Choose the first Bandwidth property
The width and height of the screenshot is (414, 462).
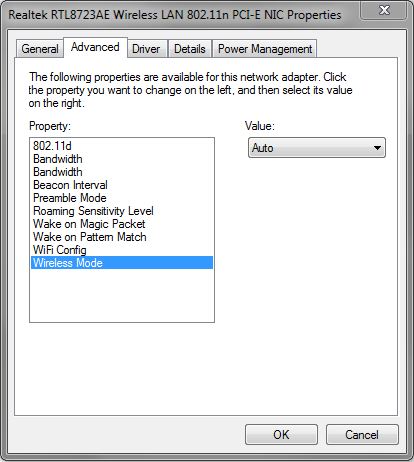tap(122, 159)
